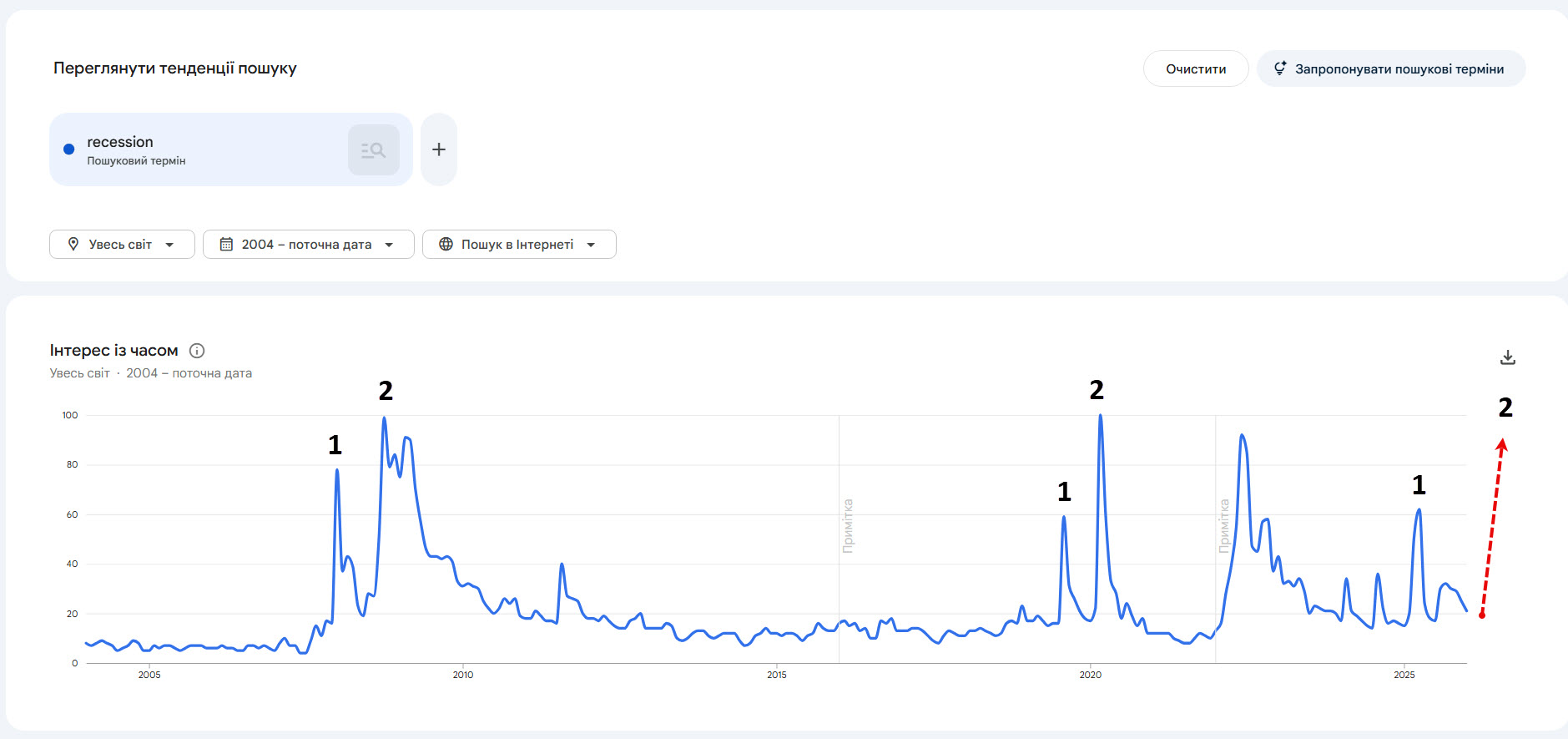Click the blue dot of recession term
This screenshot has width=1568, height=739.
pyautogui.click(x=69, y=149)
